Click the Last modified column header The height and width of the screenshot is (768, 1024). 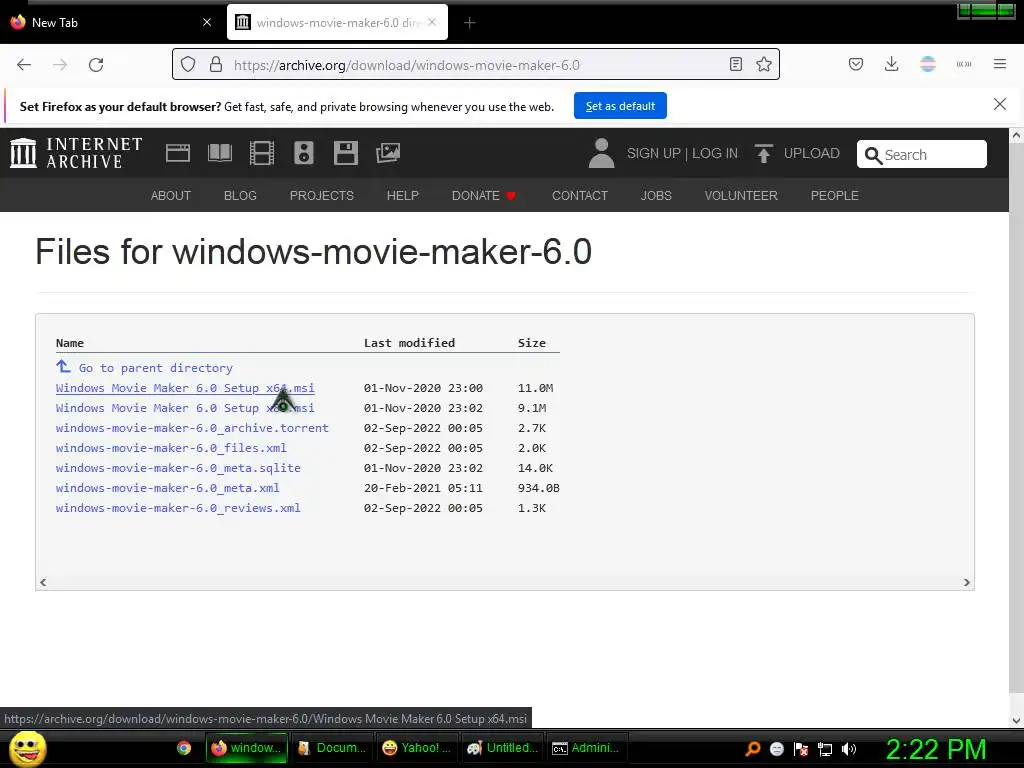(x=409, y=343)
